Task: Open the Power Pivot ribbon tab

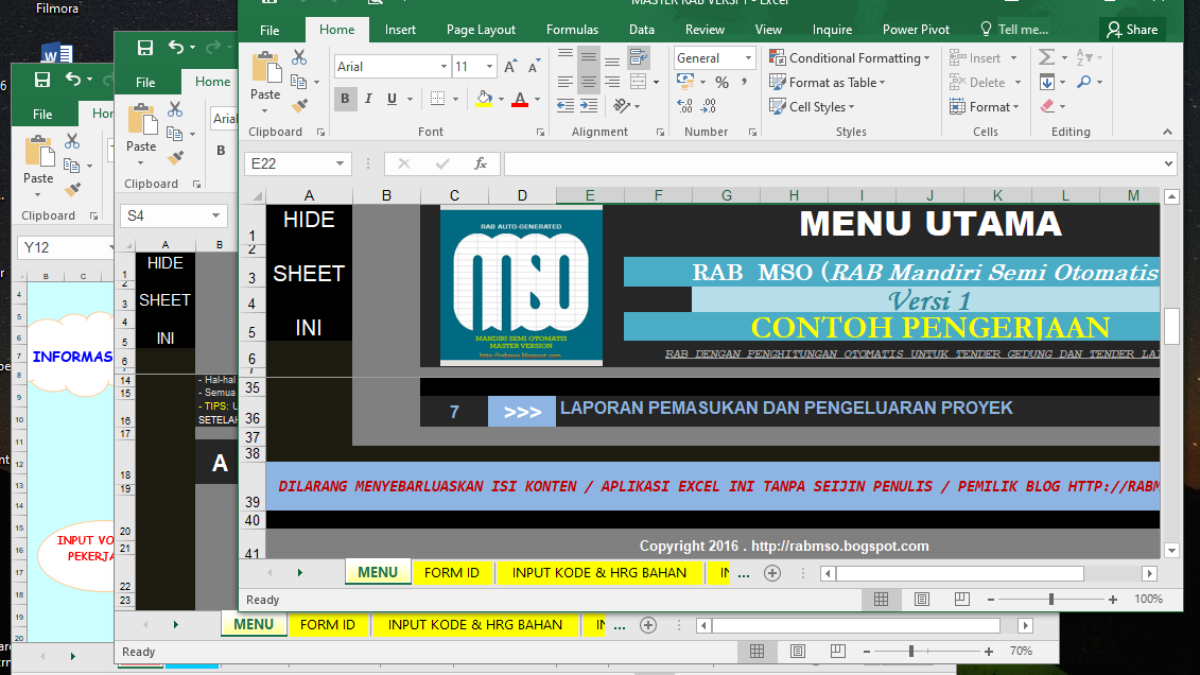Action: [917, 30]
